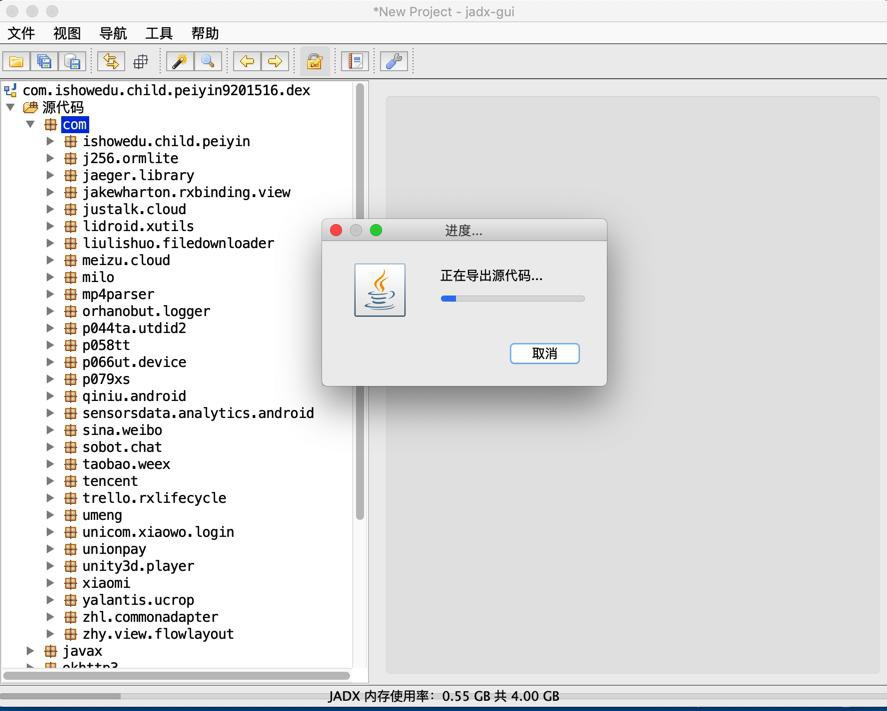Open the log viewer notebook icon
The image size is (887, 711).
355,61
